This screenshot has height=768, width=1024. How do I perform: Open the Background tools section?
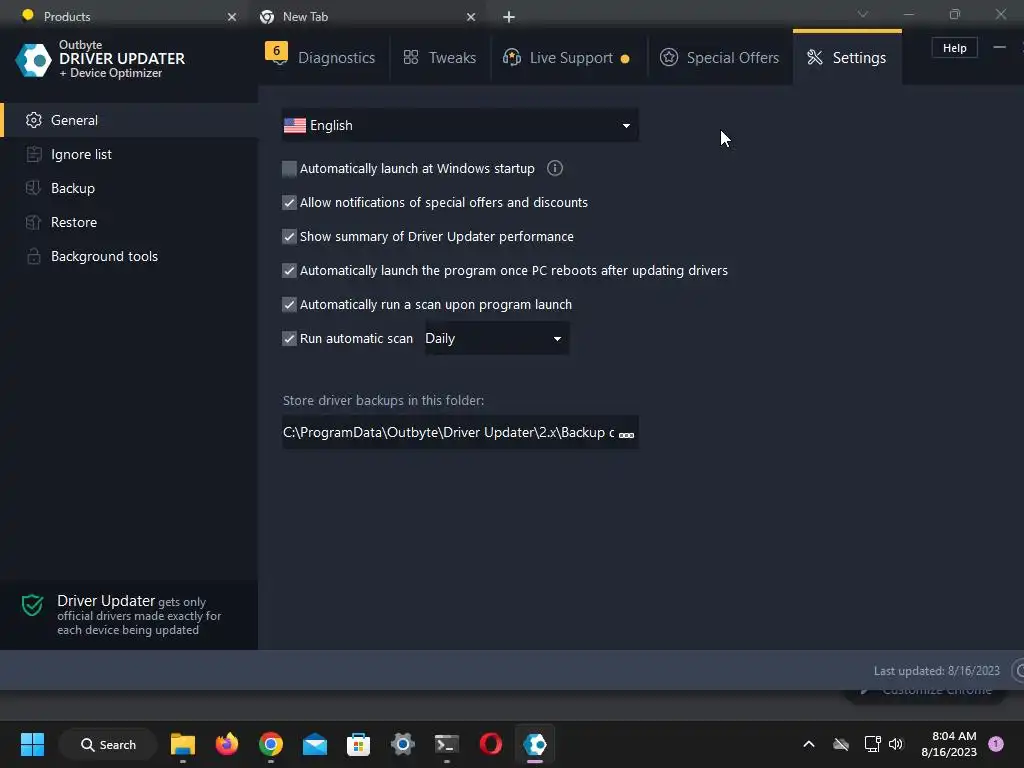[129, 256]
